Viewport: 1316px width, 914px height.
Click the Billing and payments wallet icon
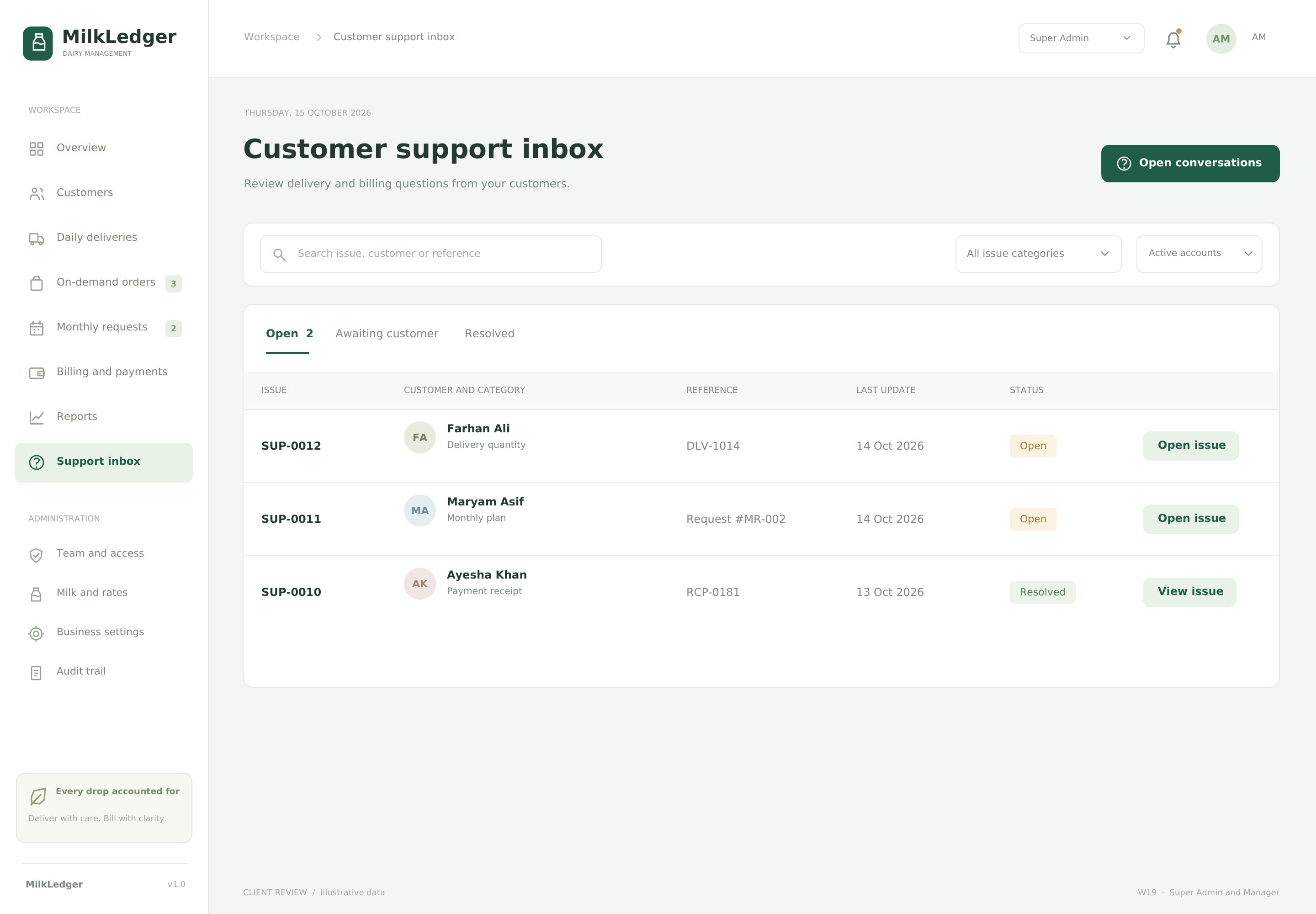[37, 373]
